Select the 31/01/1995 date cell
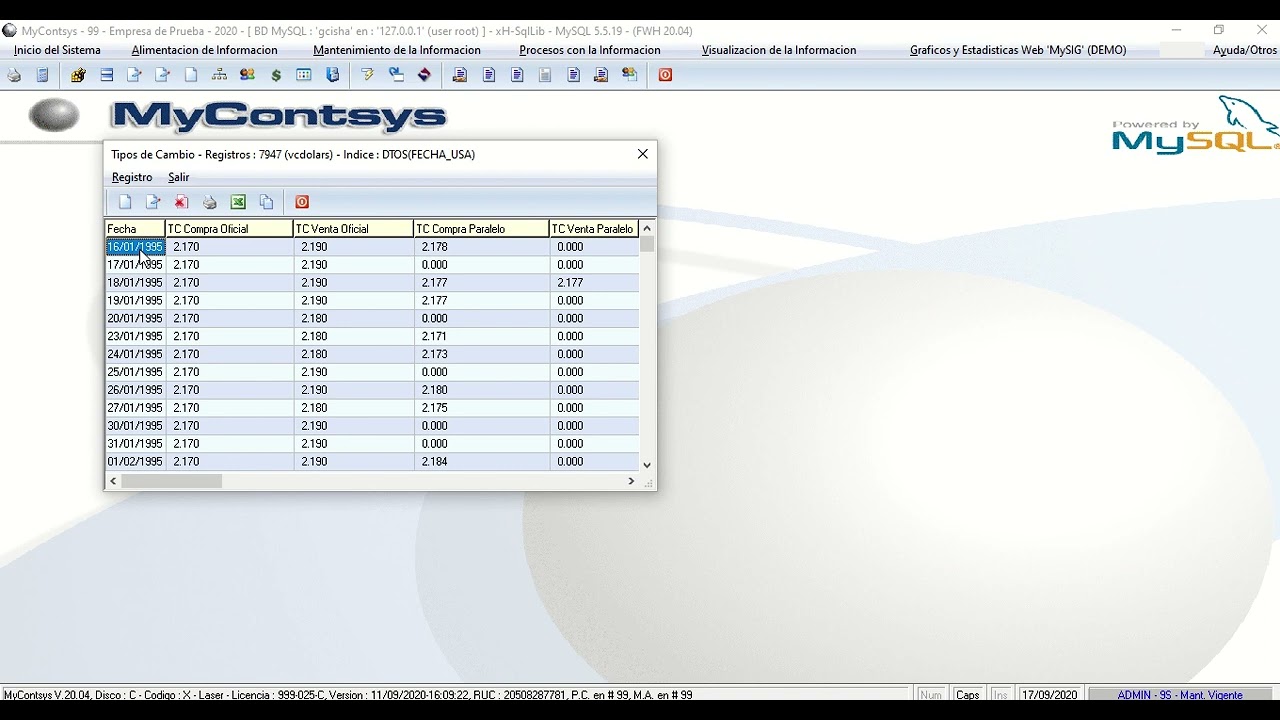Viewport: 1280px width, 720px height. 135,444
